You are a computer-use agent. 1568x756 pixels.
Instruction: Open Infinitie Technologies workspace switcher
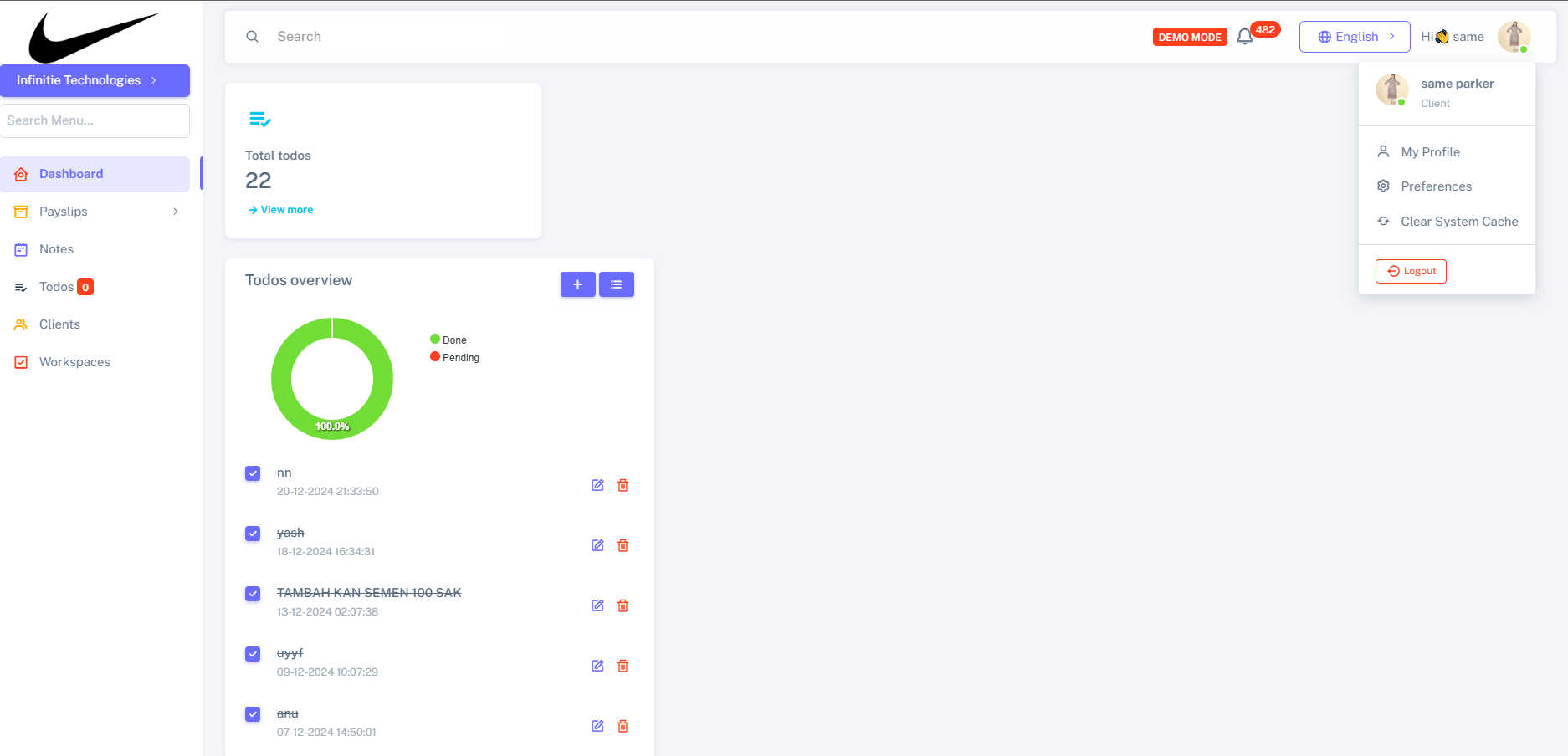point(95,80)
